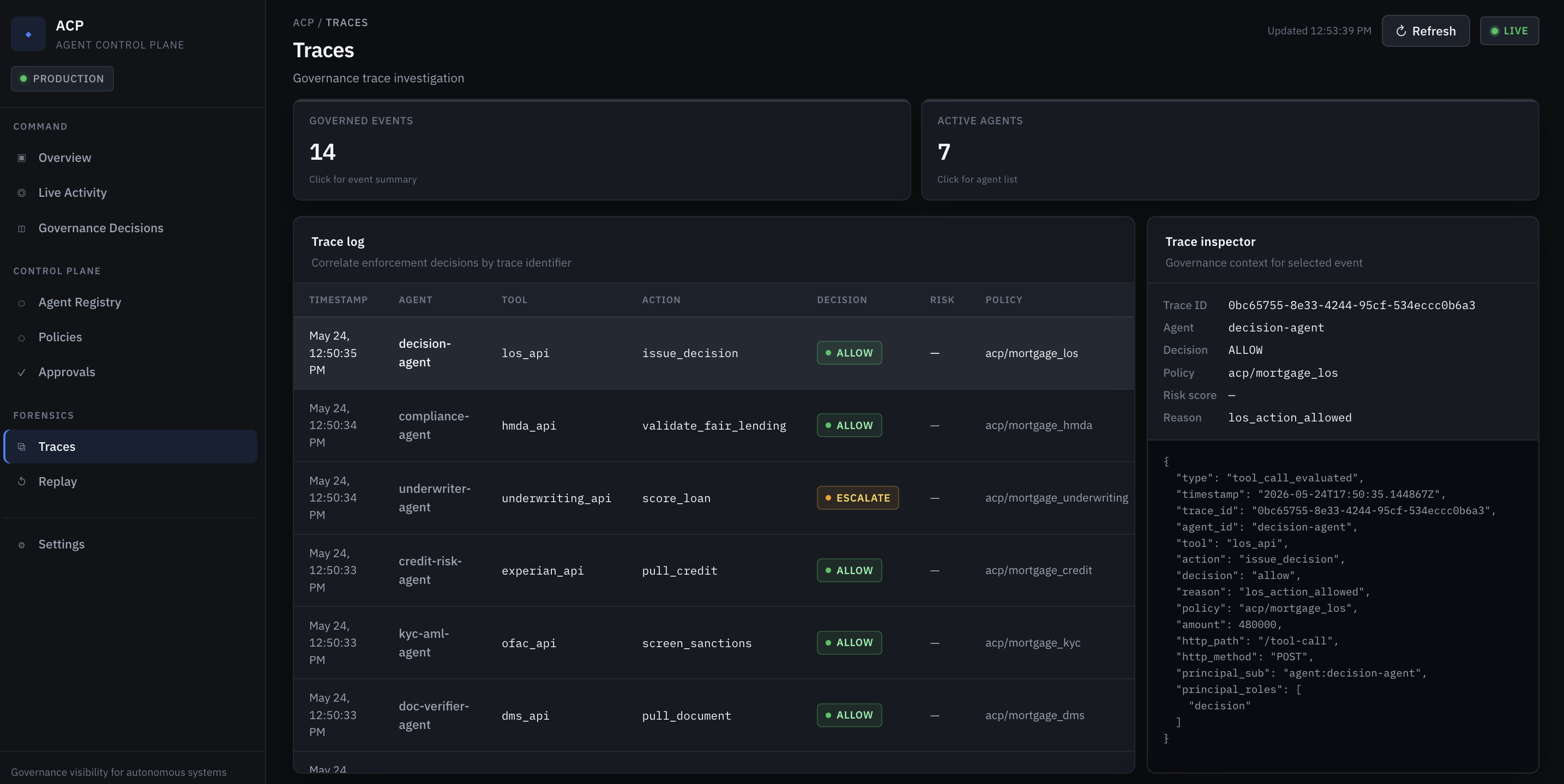Click the RISK column header

[942, 300]
